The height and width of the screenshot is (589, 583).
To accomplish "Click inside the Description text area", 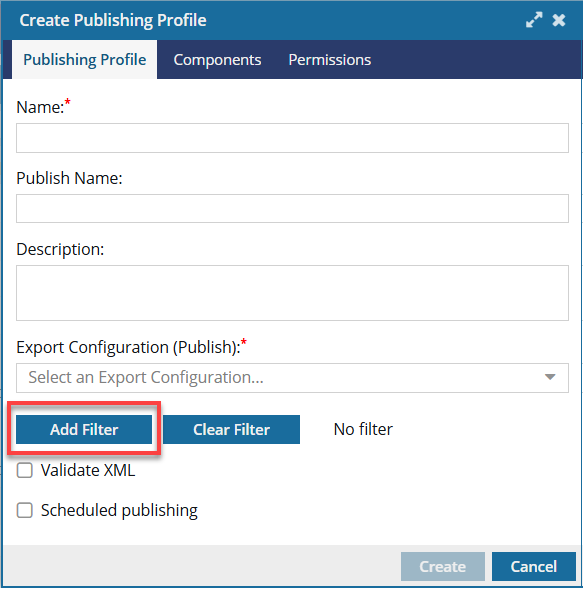I will point(292,293).
